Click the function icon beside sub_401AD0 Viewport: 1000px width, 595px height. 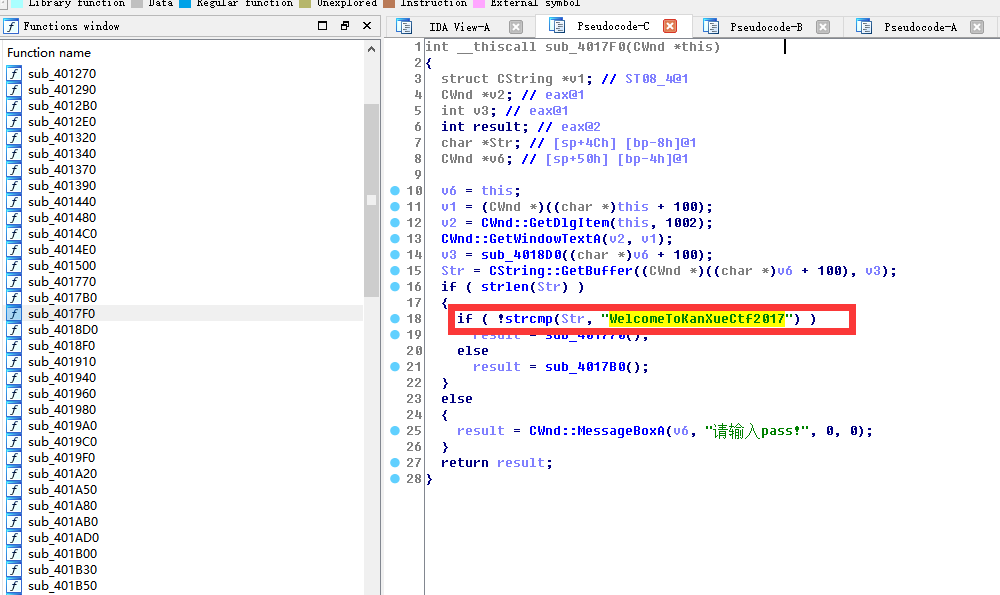tap(14, 538)
